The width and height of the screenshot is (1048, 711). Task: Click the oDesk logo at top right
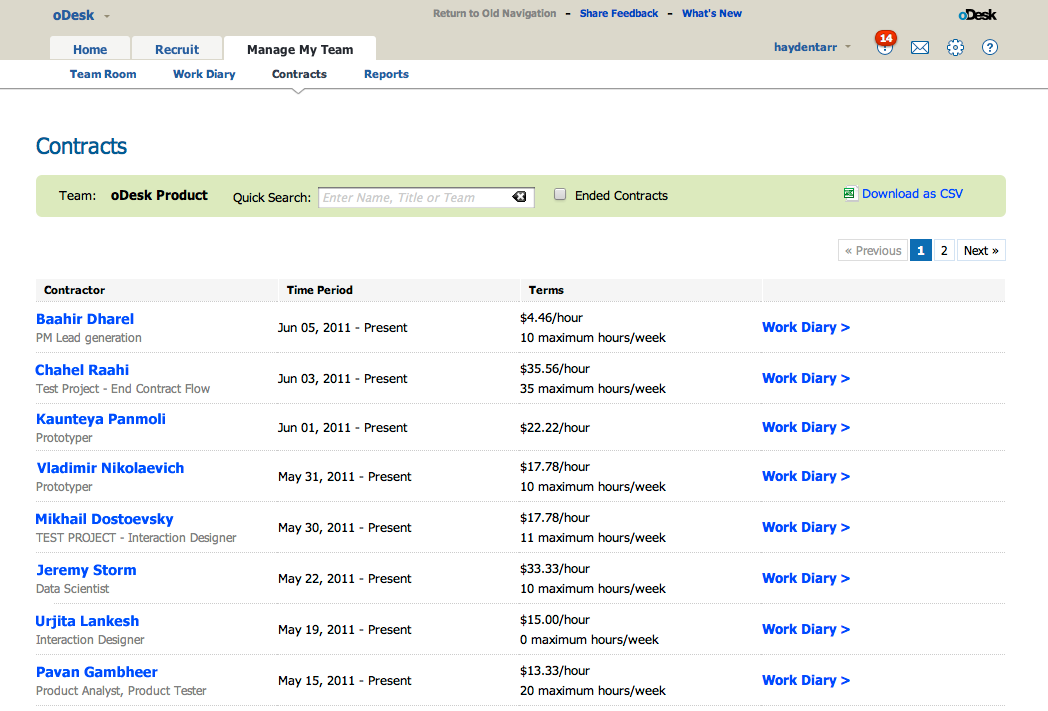(x=977, y=14)
